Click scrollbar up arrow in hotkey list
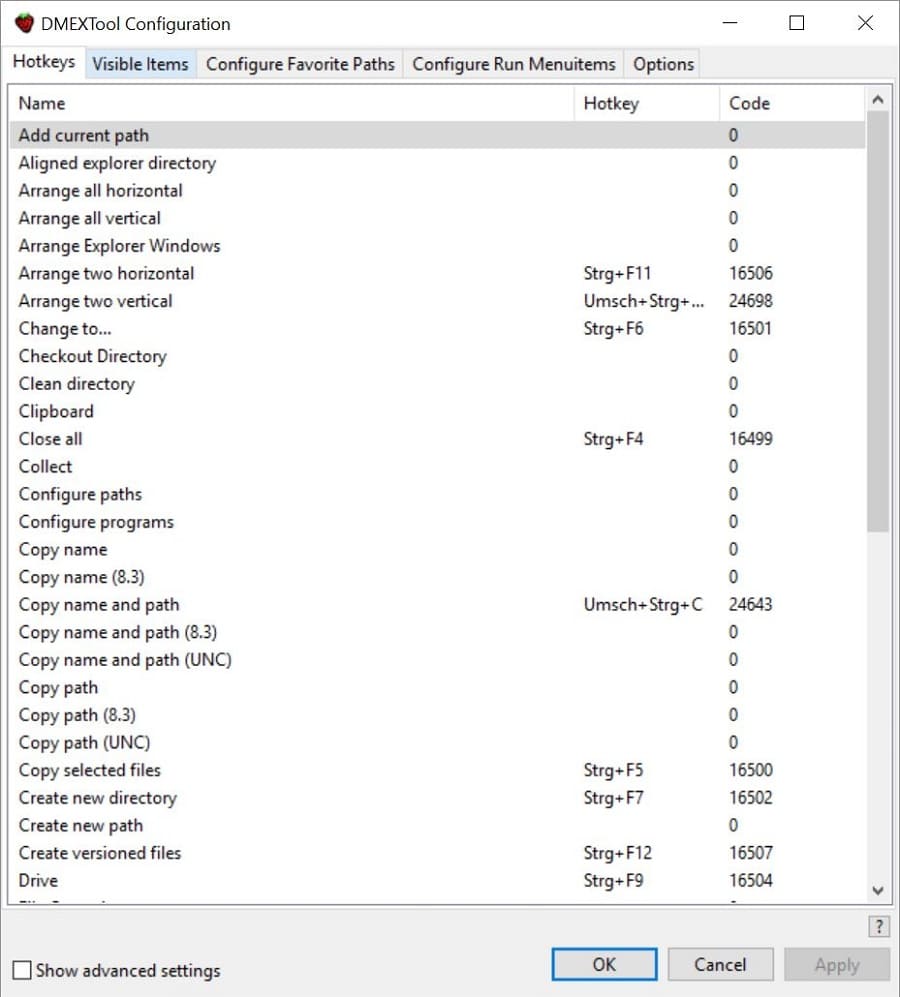The height and width of the screenshot is (997, 900). click(x=878, y=100)
